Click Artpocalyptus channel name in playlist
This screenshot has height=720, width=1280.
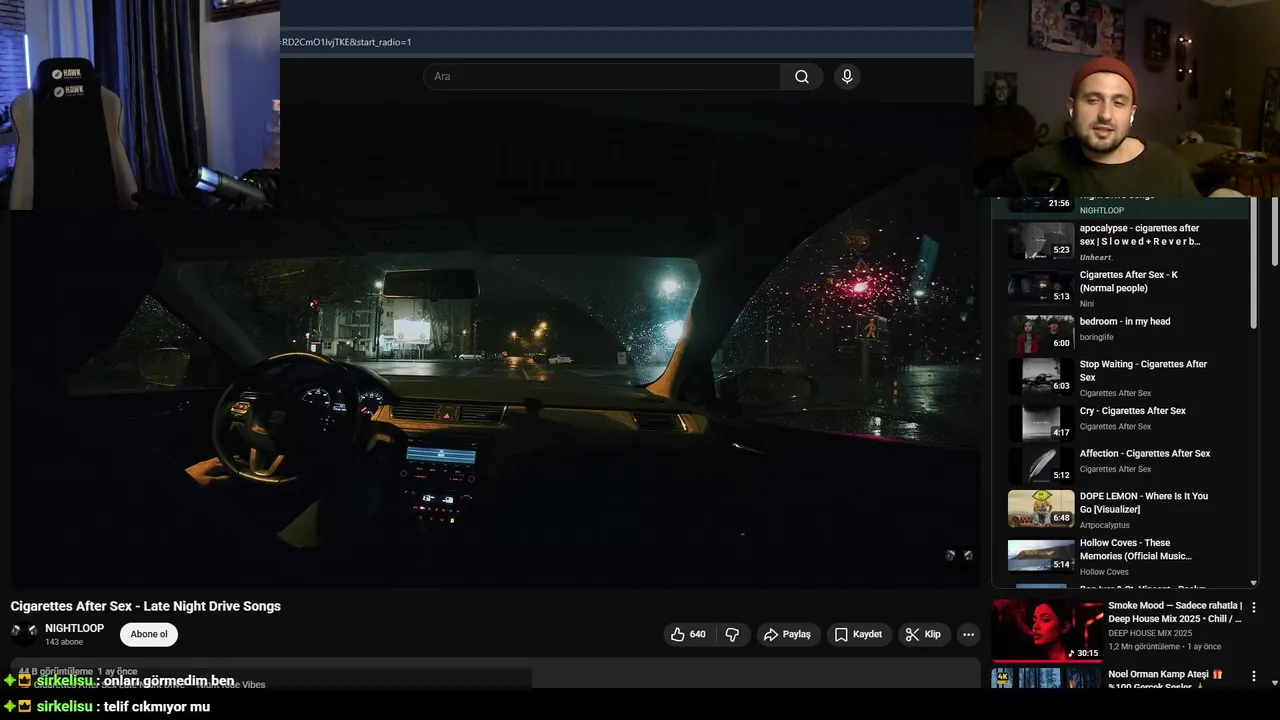1105,525
